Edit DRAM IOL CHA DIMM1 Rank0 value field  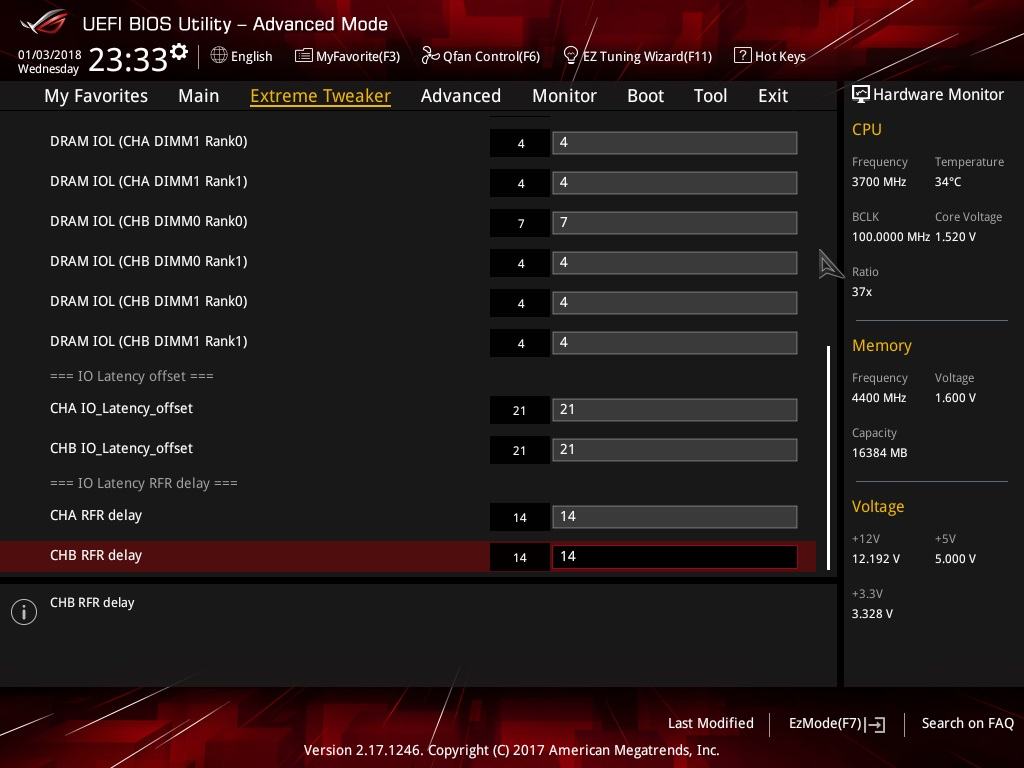[675, 143]
